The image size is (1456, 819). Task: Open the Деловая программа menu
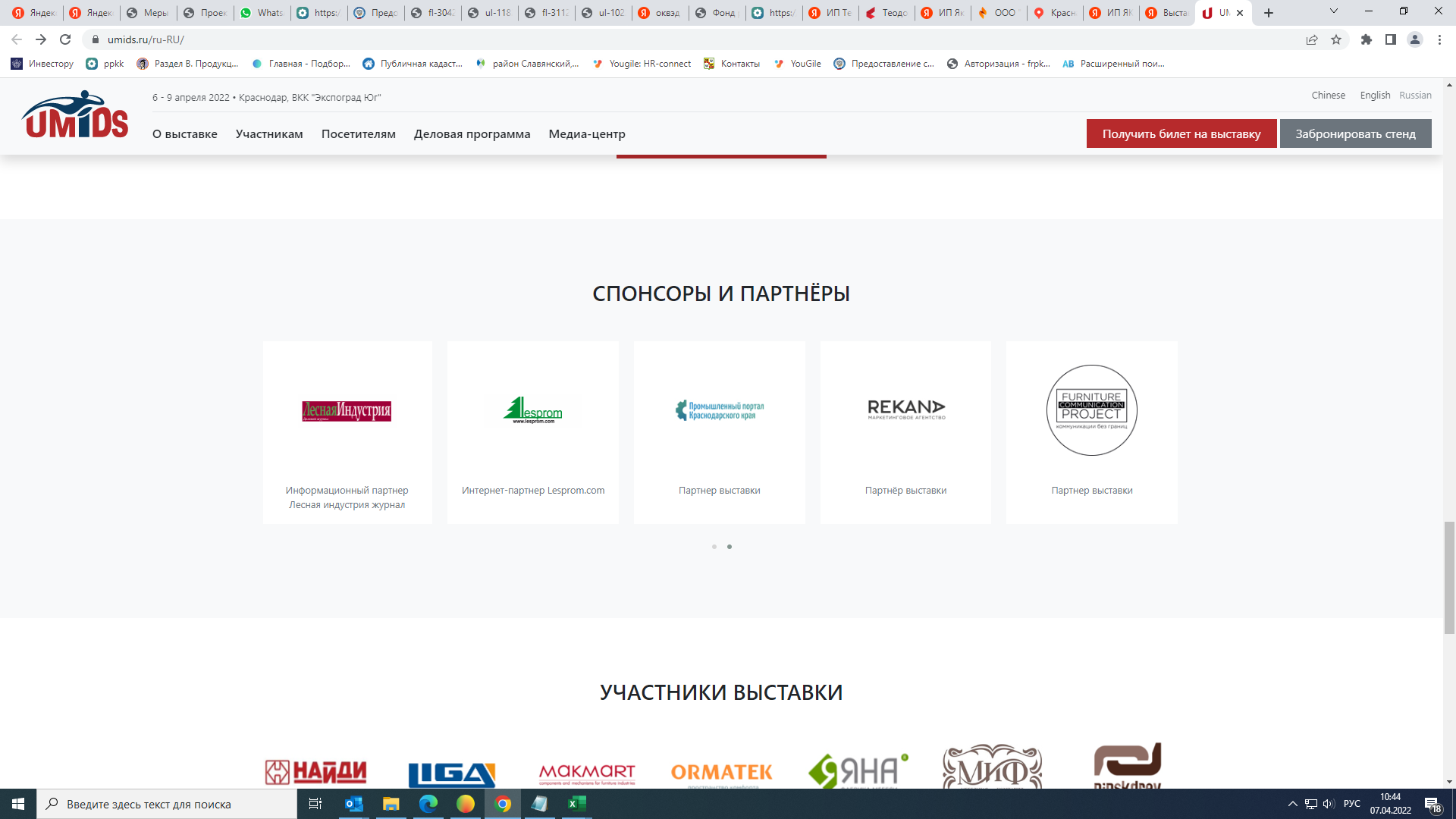pyautogui.click(x=472, y=134)
